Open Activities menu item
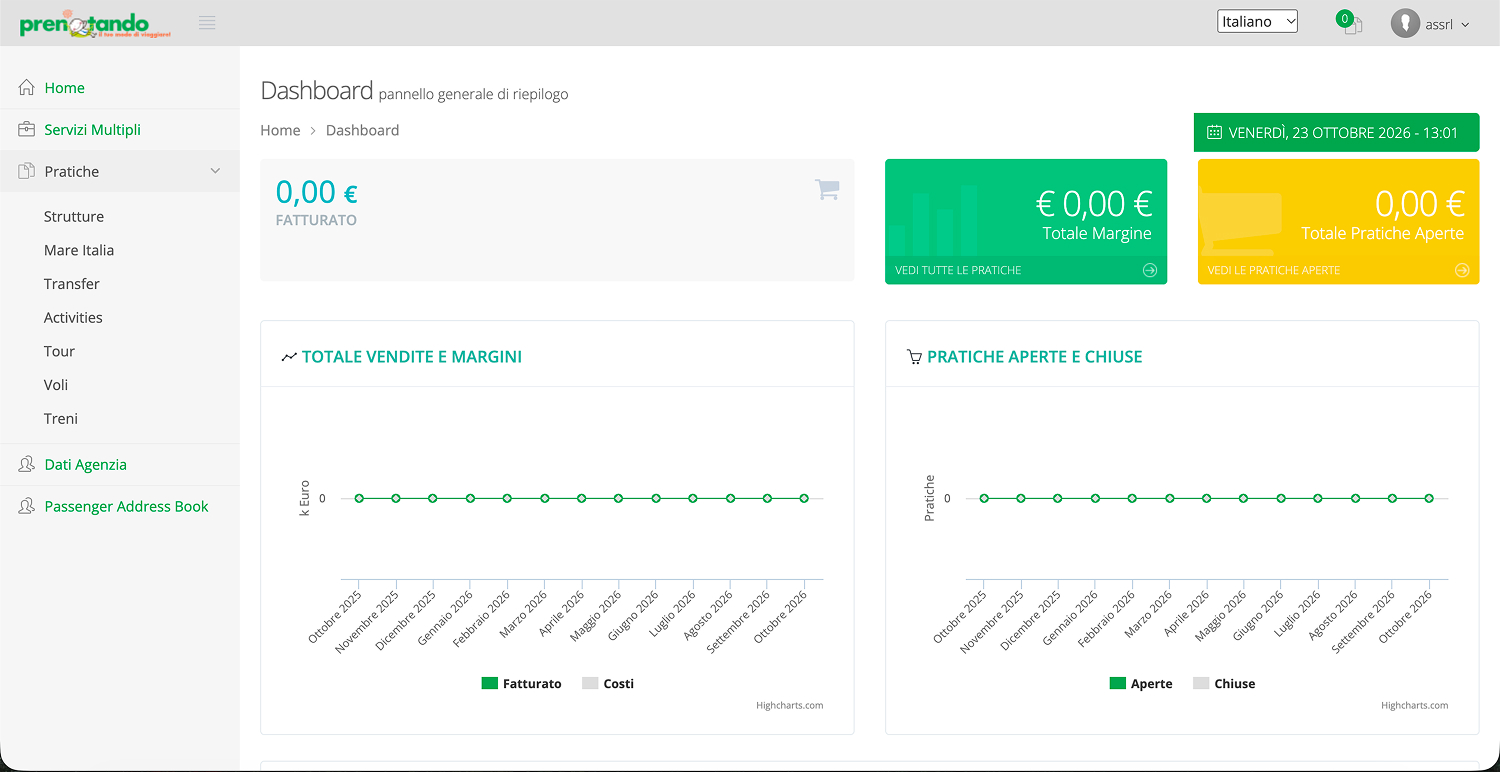 pyautogui.click(x=73, y=318)
